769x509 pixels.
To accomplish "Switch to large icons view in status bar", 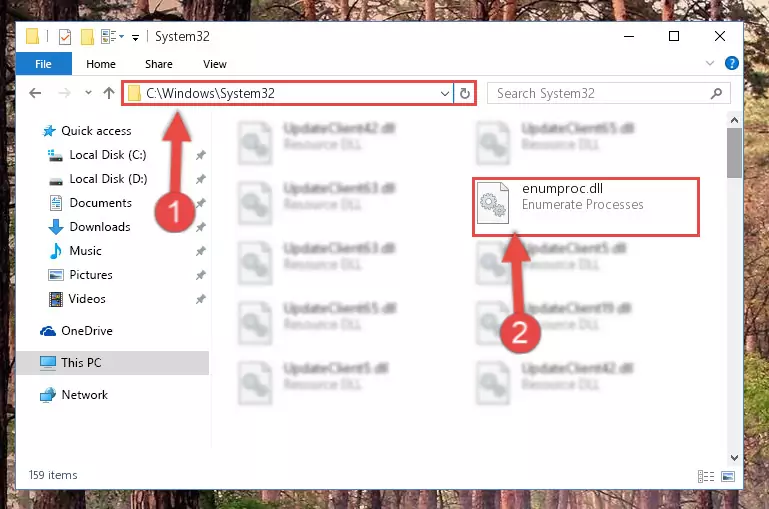I will click(728, 476).
